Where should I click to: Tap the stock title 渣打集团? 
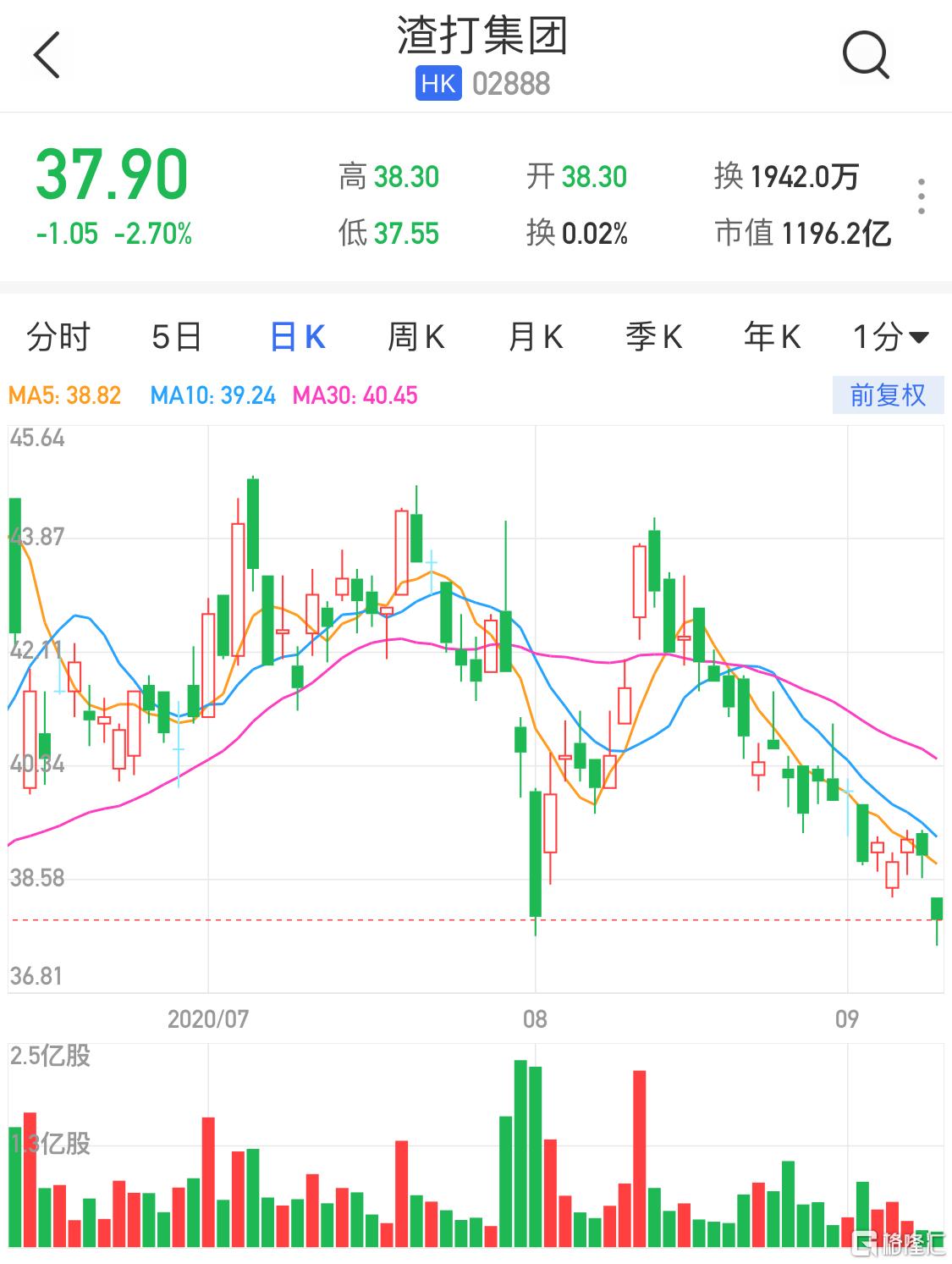[482, 36]
